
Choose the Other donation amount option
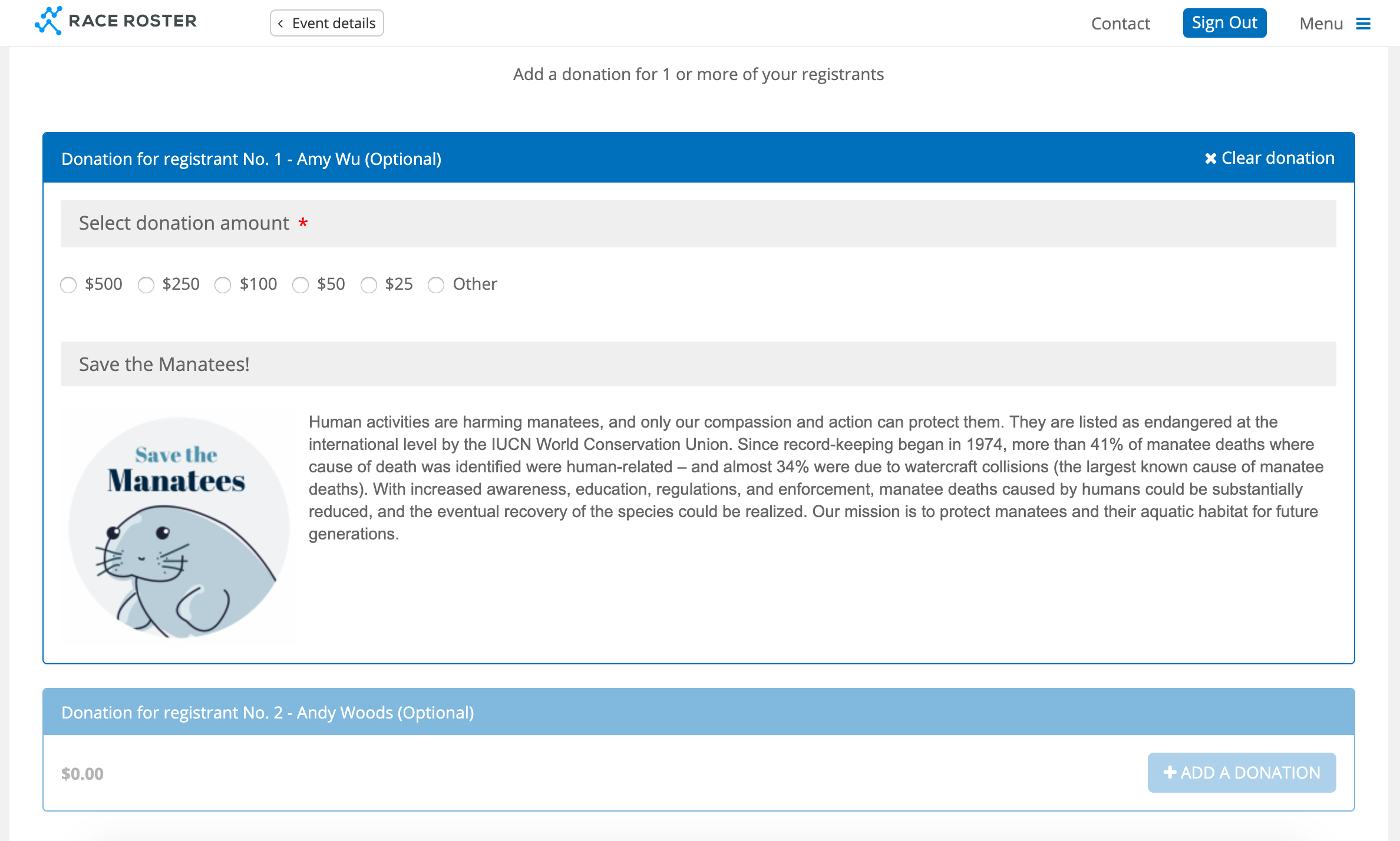(436, 285)
